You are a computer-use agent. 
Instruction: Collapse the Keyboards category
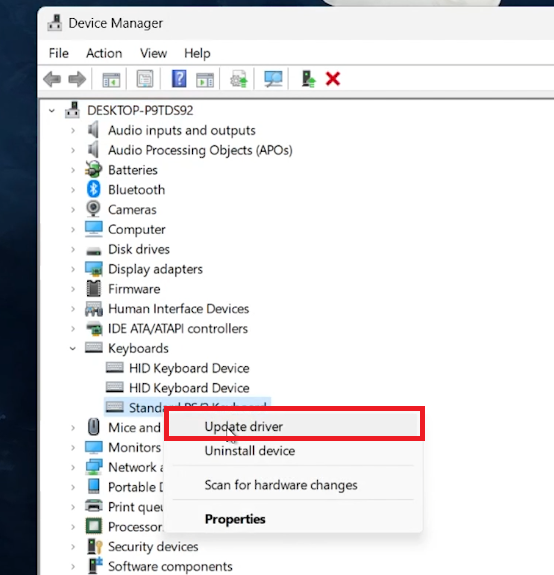tap(73, 348)
